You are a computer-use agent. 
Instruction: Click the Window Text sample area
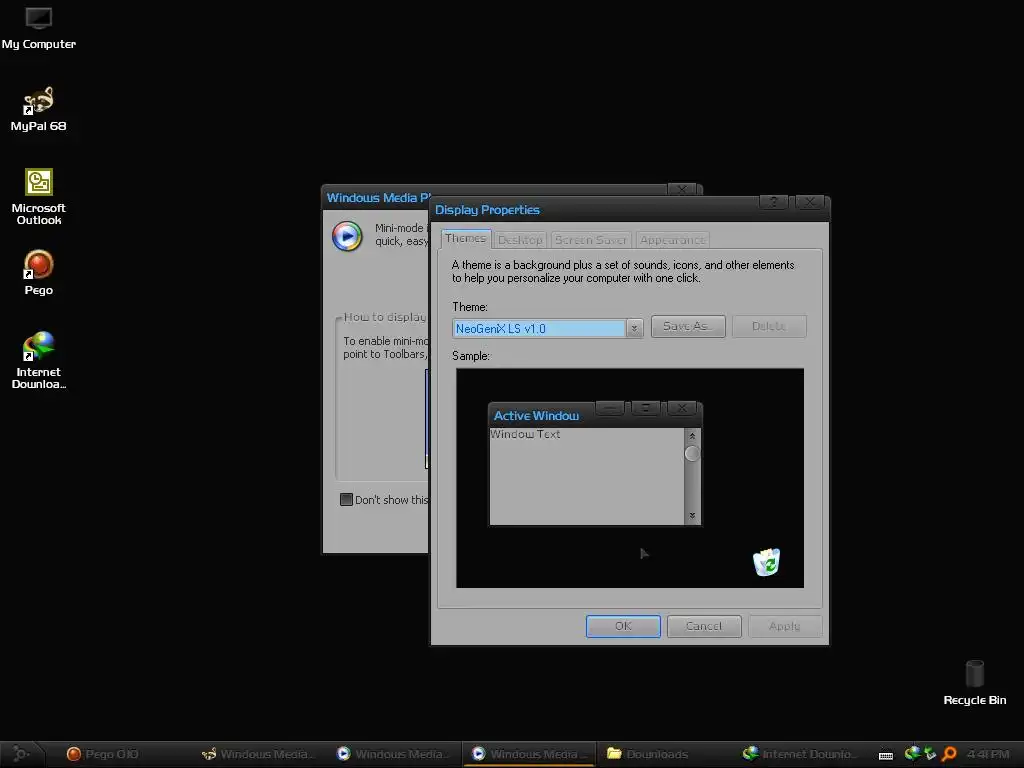click(x=525, y=434)
